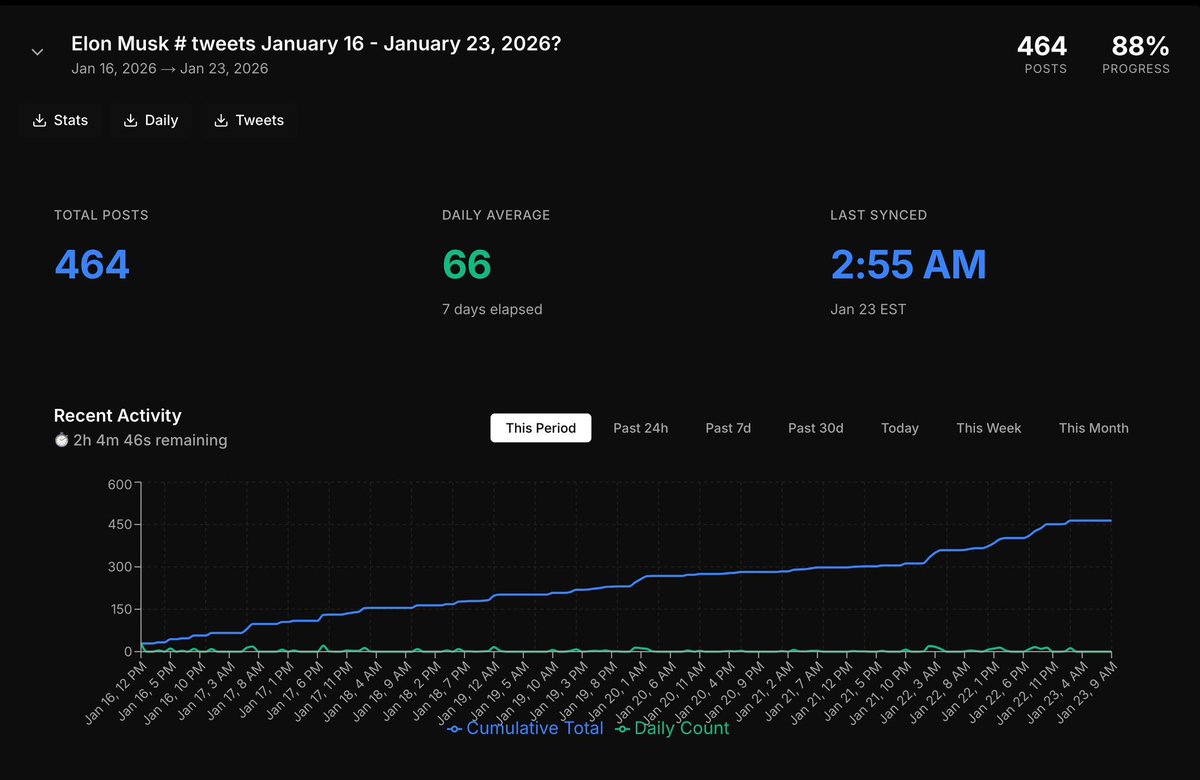Click the download icon on Daily button
The image size is (1200, 780).
pyautogui.click(x=130, y=120)
